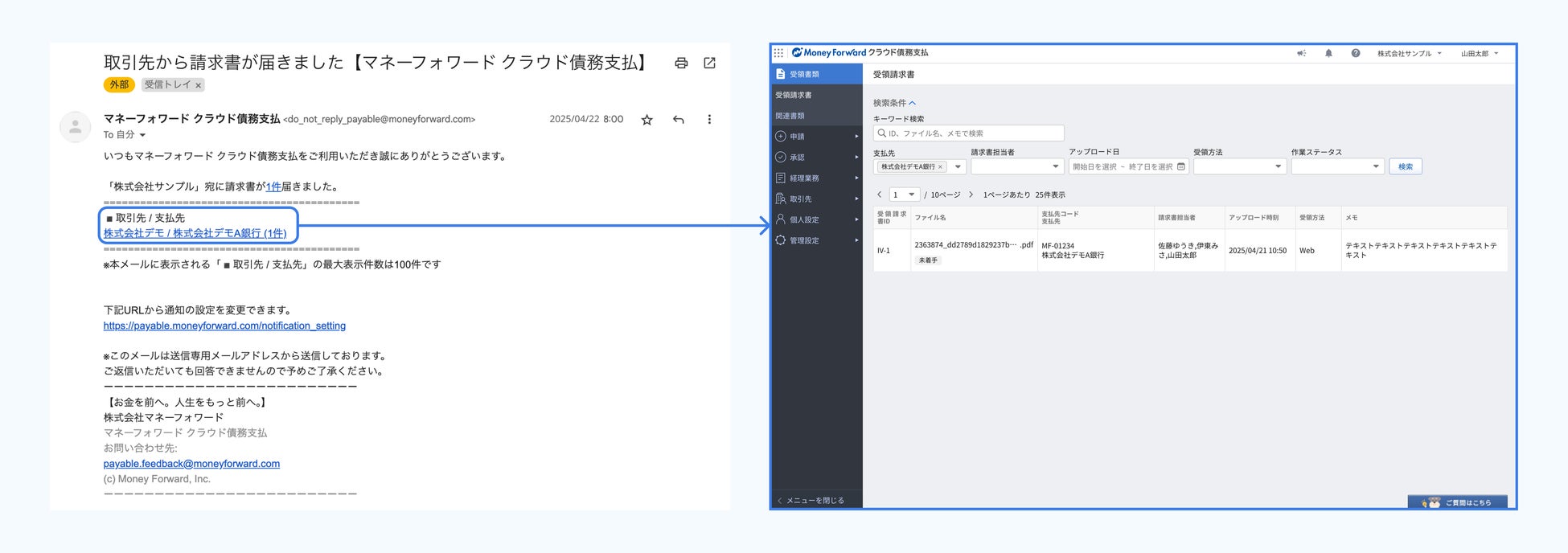The width and height of the screenshot is (1568, 553).
Task: Expand the 取引先 sidebar menu
Action: coord(817,199)
